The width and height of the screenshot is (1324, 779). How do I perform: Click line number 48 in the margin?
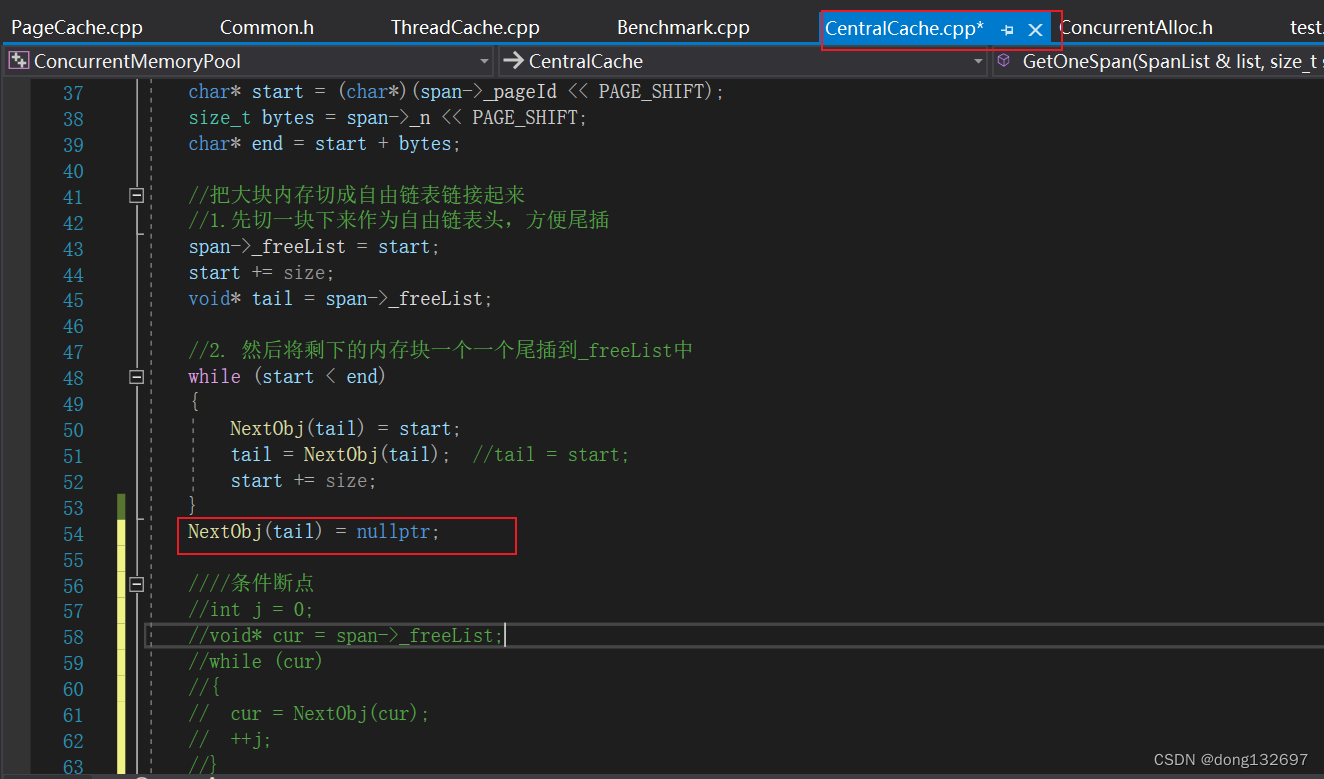coord(73,378)
